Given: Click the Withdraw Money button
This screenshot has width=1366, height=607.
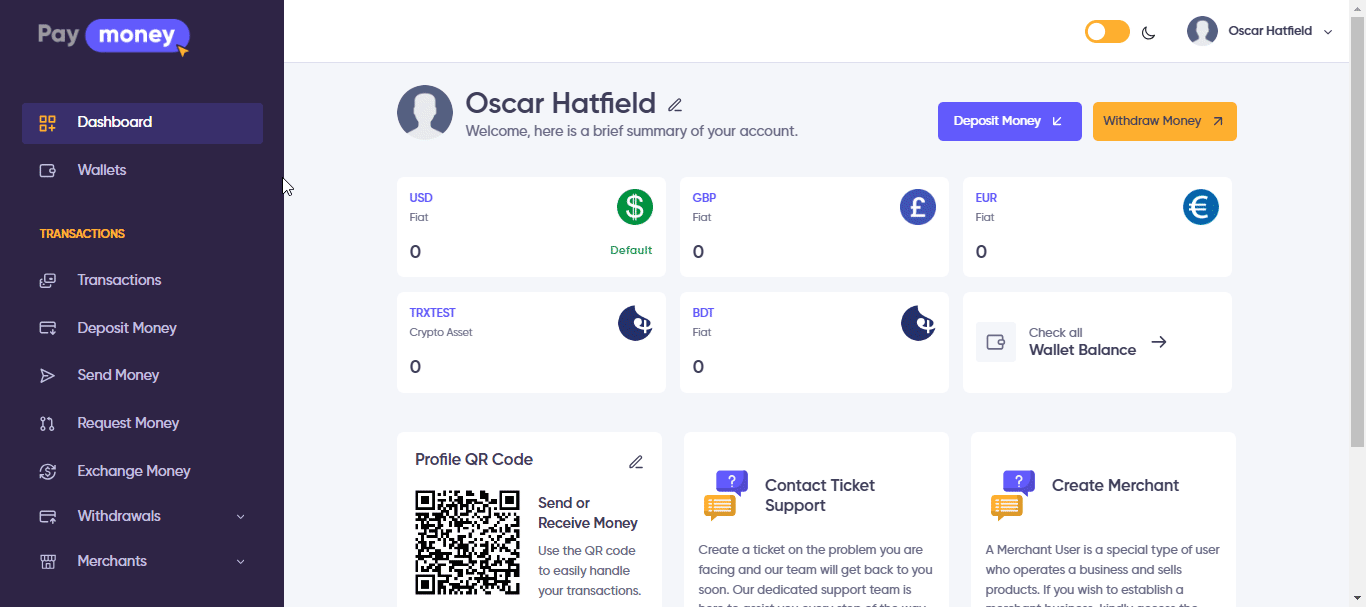Looking at the screenshot, I should [x=1164, y=121].
